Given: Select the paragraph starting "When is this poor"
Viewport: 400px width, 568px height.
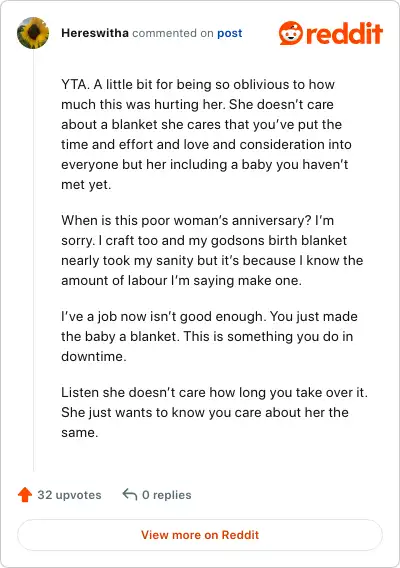Looking at the screenshot, I should pos(212,250).
